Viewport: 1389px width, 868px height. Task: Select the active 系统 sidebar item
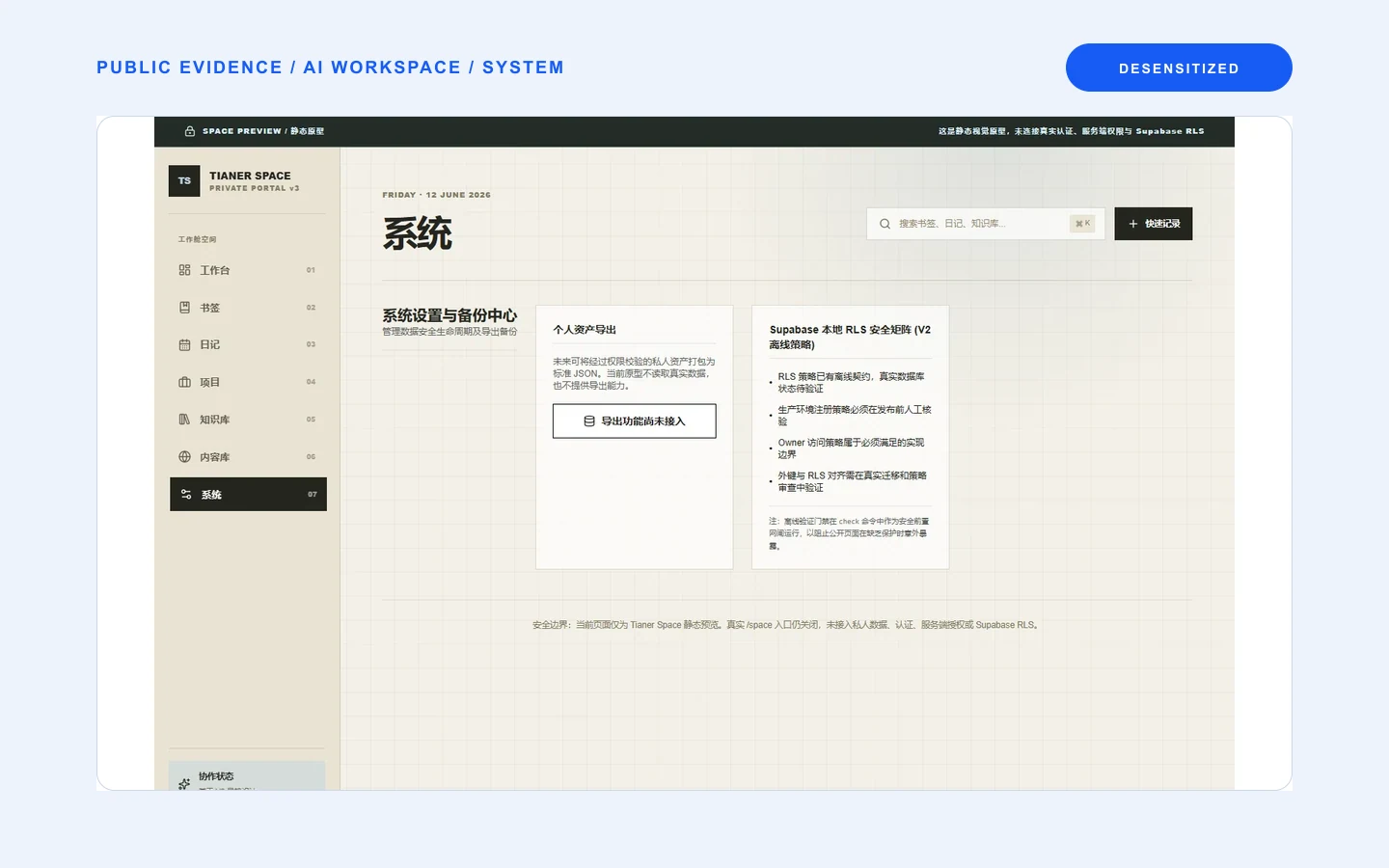[248, 495]
